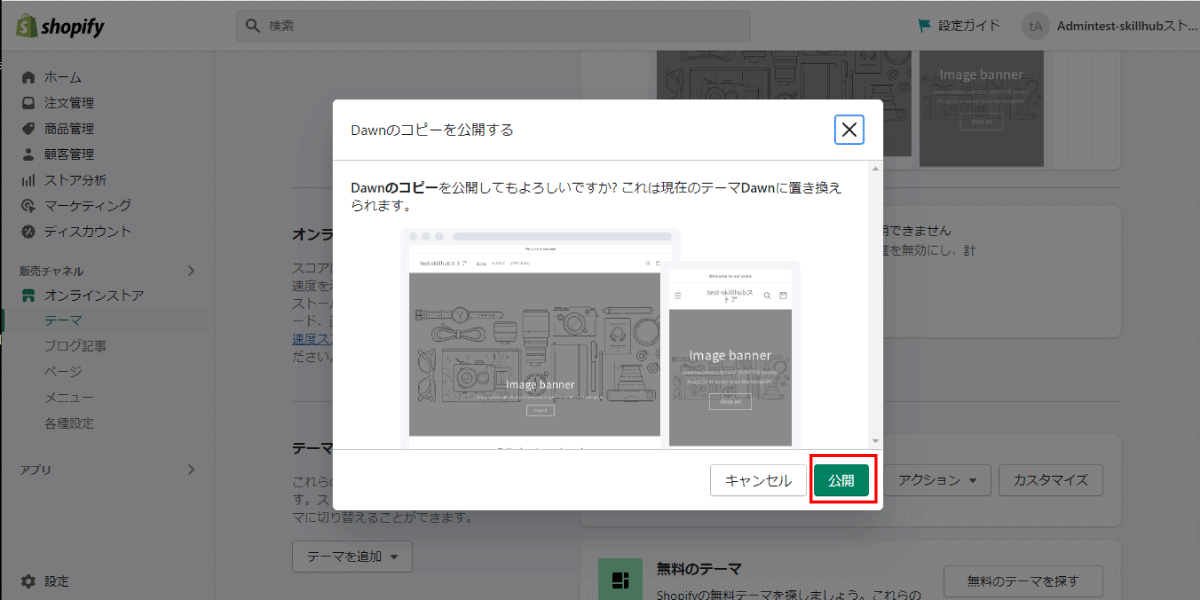Click the ディスカウント discount badge icon
Screen dimensions: 1200x600
(x=28, y=231)
